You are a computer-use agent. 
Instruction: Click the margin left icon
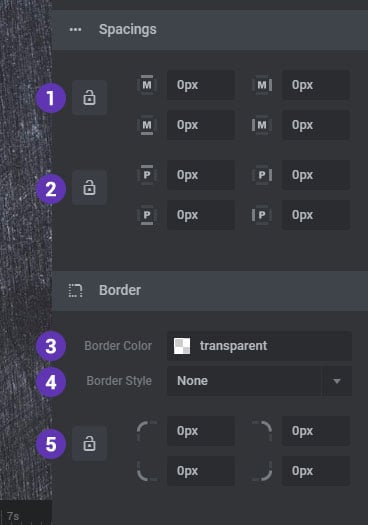click(x=262, y=125)
